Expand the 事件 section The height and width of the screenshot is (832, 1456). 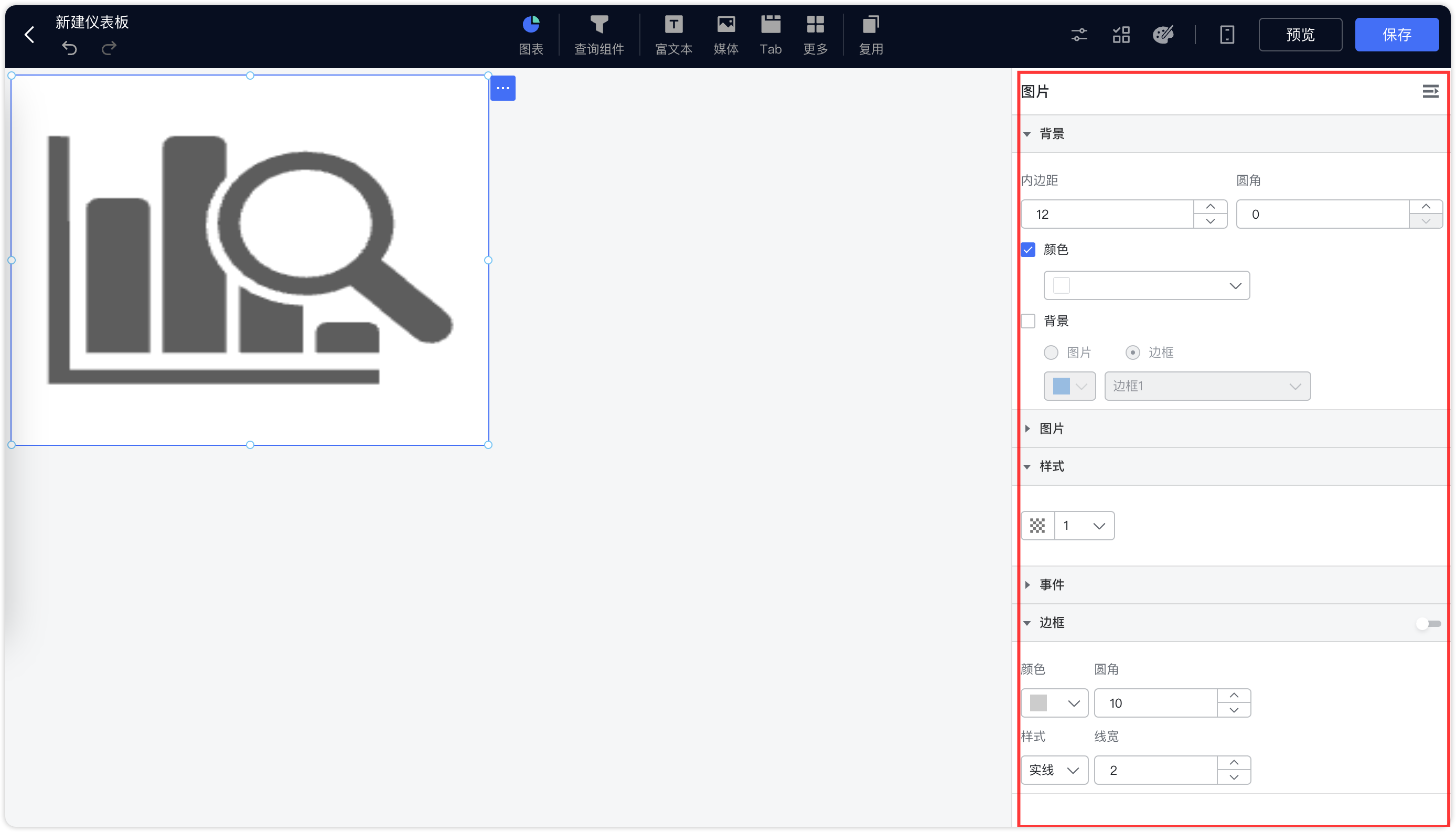pyautogui.click(x=1027, y=584)
